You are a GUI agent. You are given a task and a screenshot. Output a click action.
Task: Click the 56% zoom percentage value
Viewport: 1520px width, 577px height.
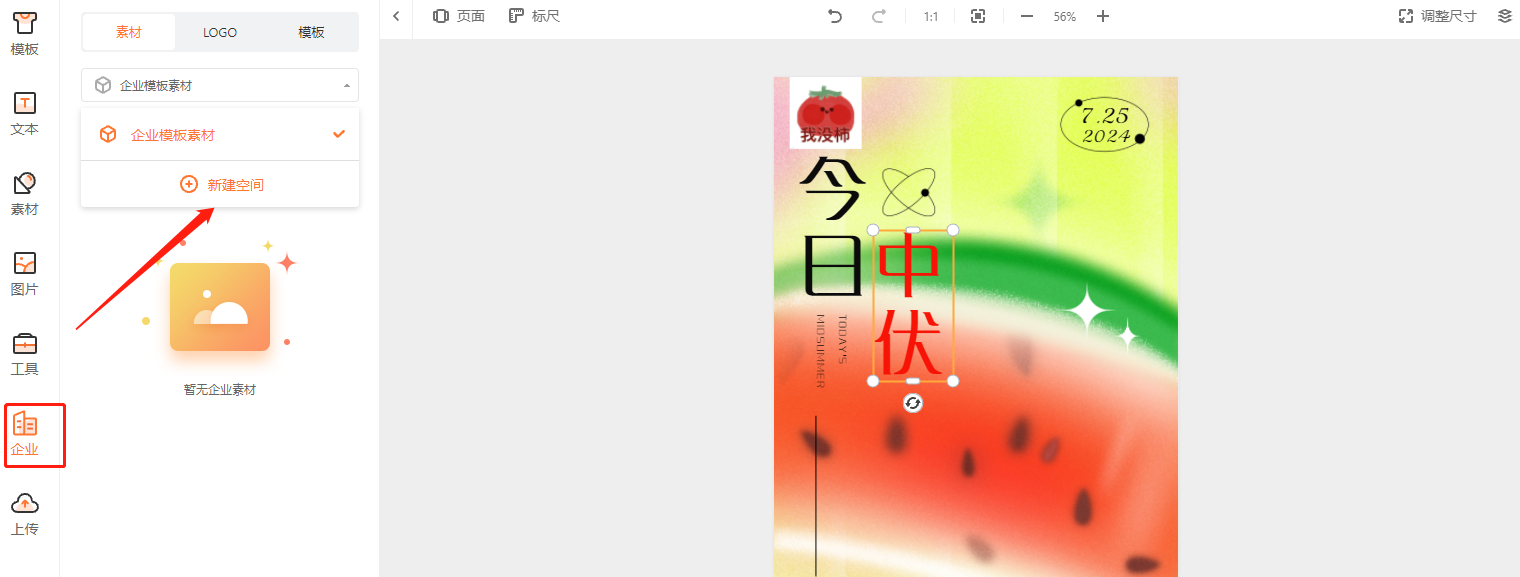[x=1064, y=17]
